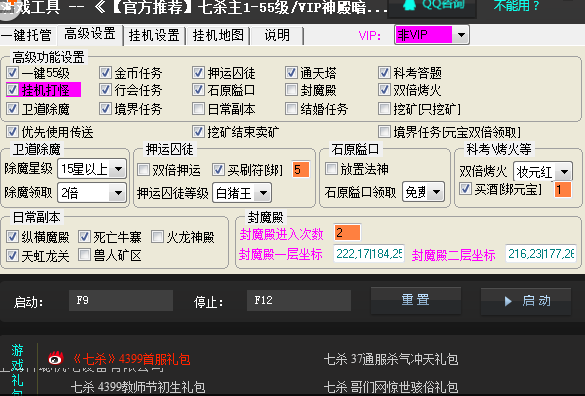Toggle the 卫道除魔 checkbox
The height and width of the screenshot is (396, 585).
(x=12, y=109)
